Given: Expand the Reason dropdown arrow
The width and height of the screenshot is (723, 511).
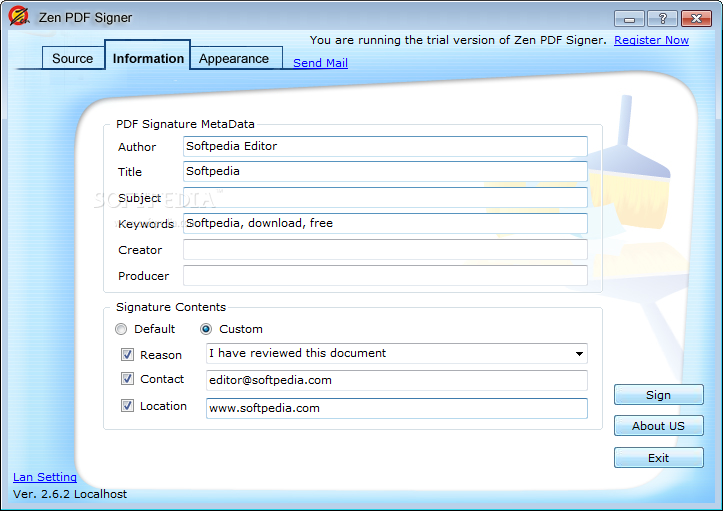Looking at the screenshot, I should pos(579,354).
